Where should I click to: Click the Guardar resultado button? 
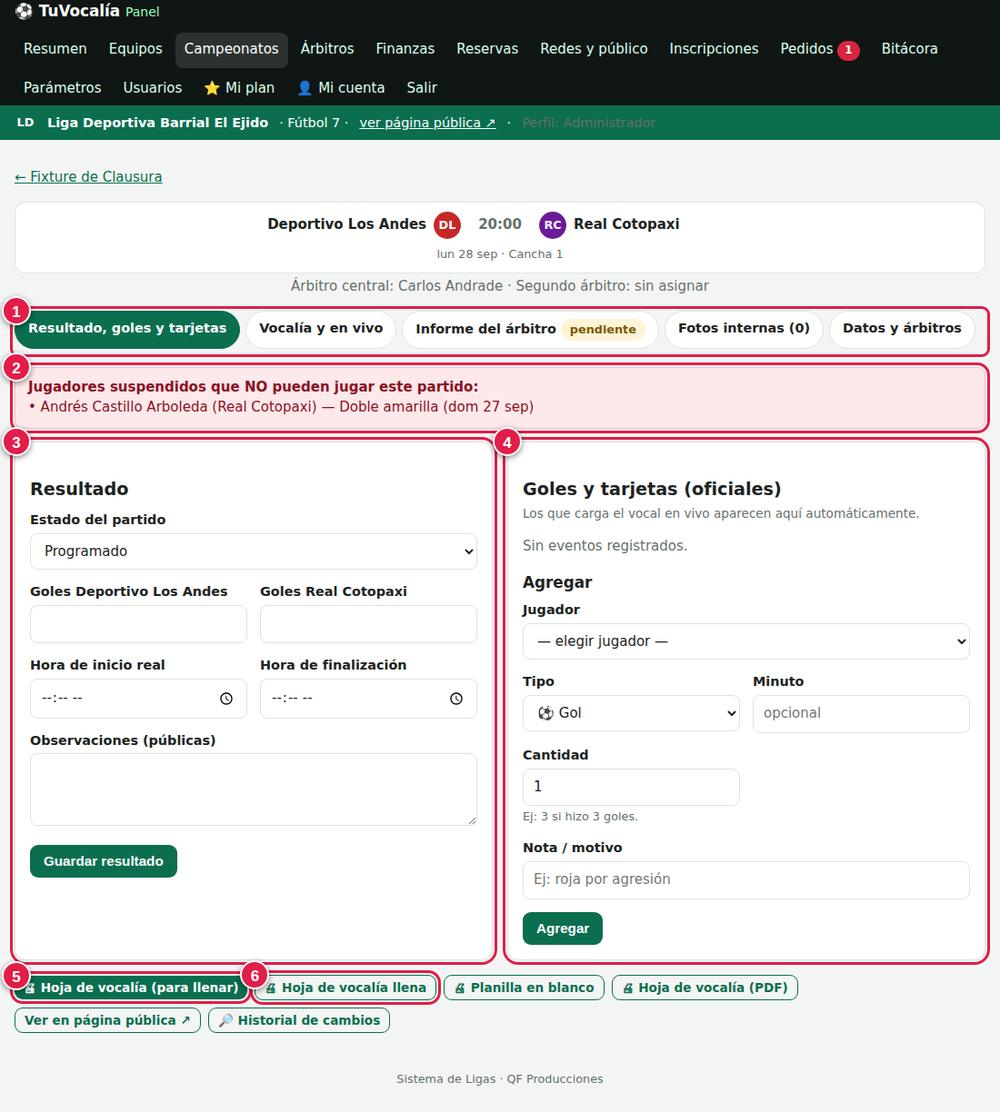point(104,861)
